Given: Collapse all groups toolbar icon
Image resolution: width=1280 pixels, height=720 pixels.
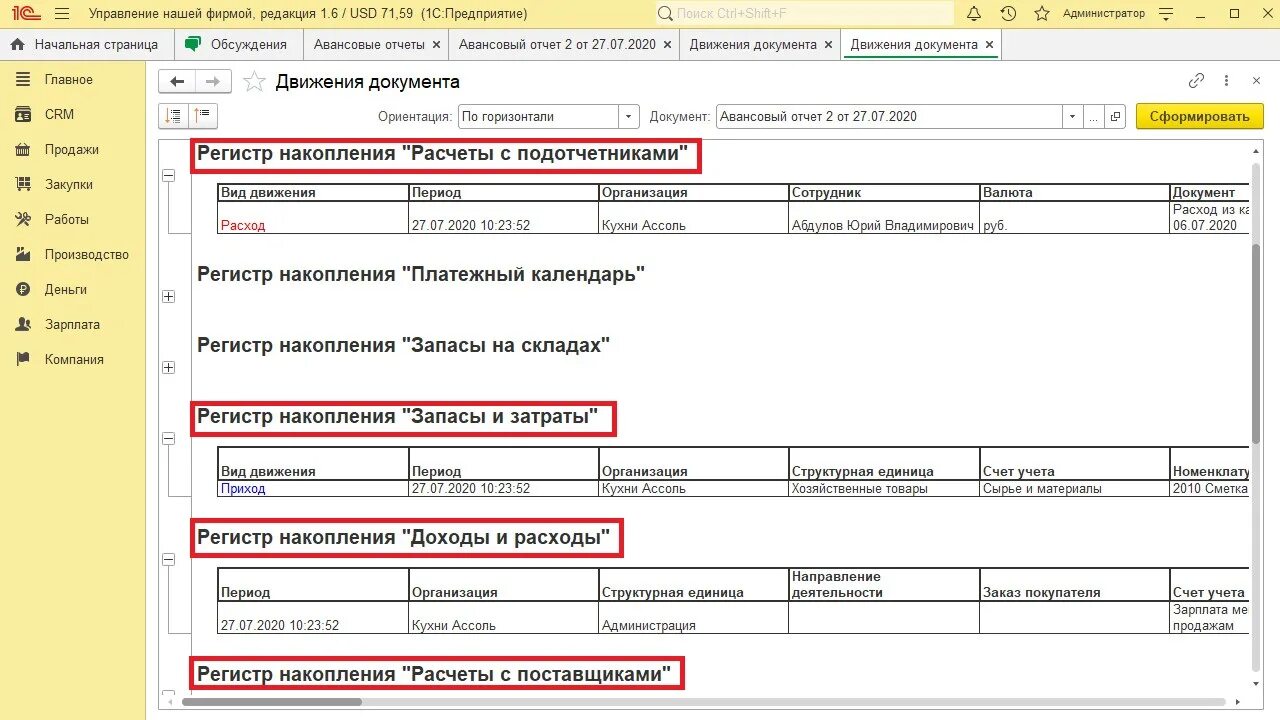Looking at the screenshot, I should [x=173, y=116].
